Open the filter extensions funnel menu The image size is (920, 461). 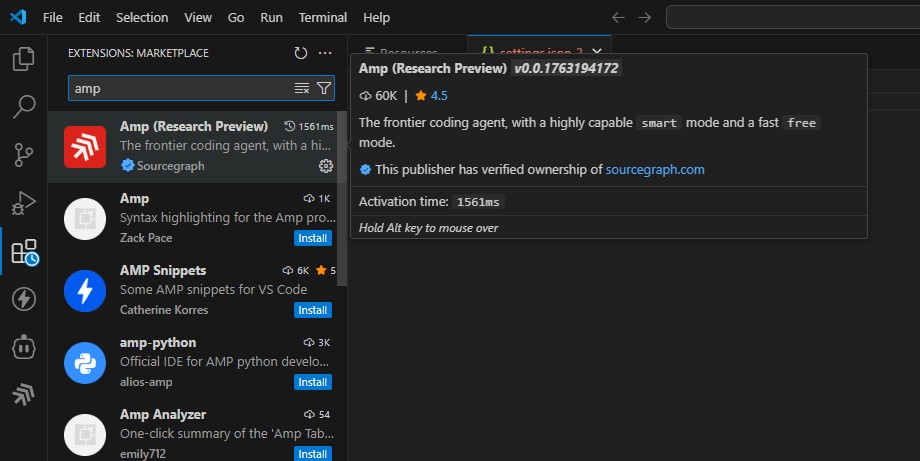[324, 88]
